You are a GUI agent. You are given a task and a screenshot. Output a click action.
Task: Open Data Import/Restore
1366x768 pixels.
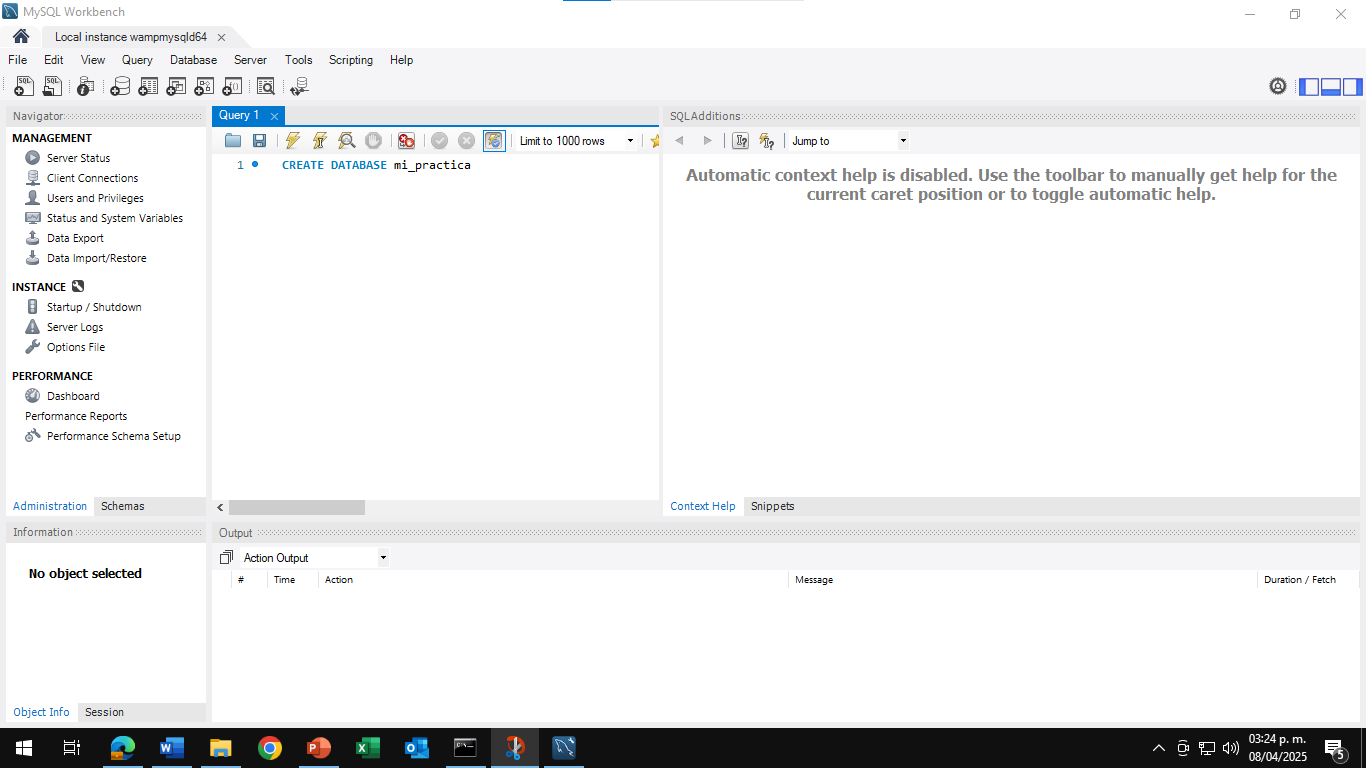(96, 258)
